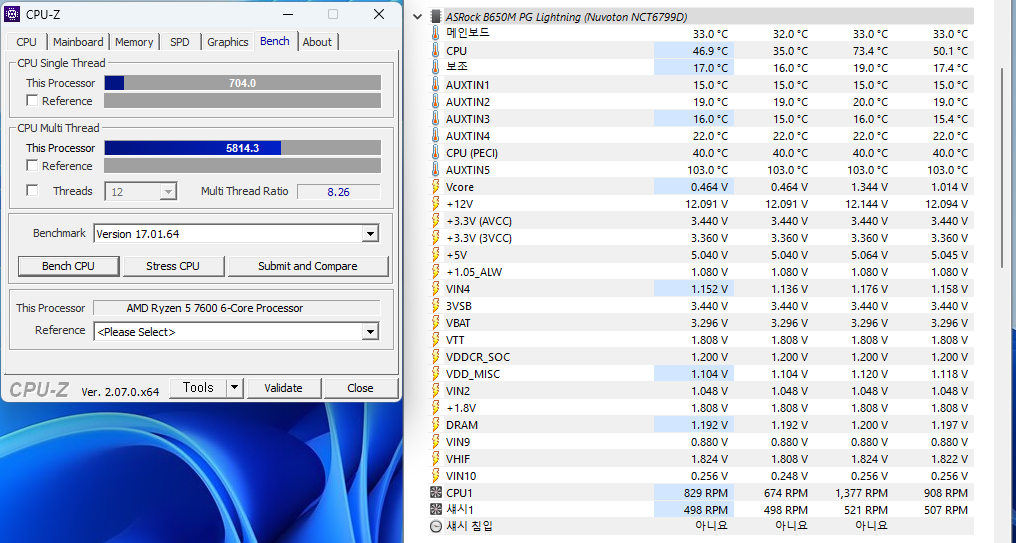Image resolution: width=1016 pixels, height=543 pixels.
Task: Click the Close button in CPU-Z
Action: (360, 387)
